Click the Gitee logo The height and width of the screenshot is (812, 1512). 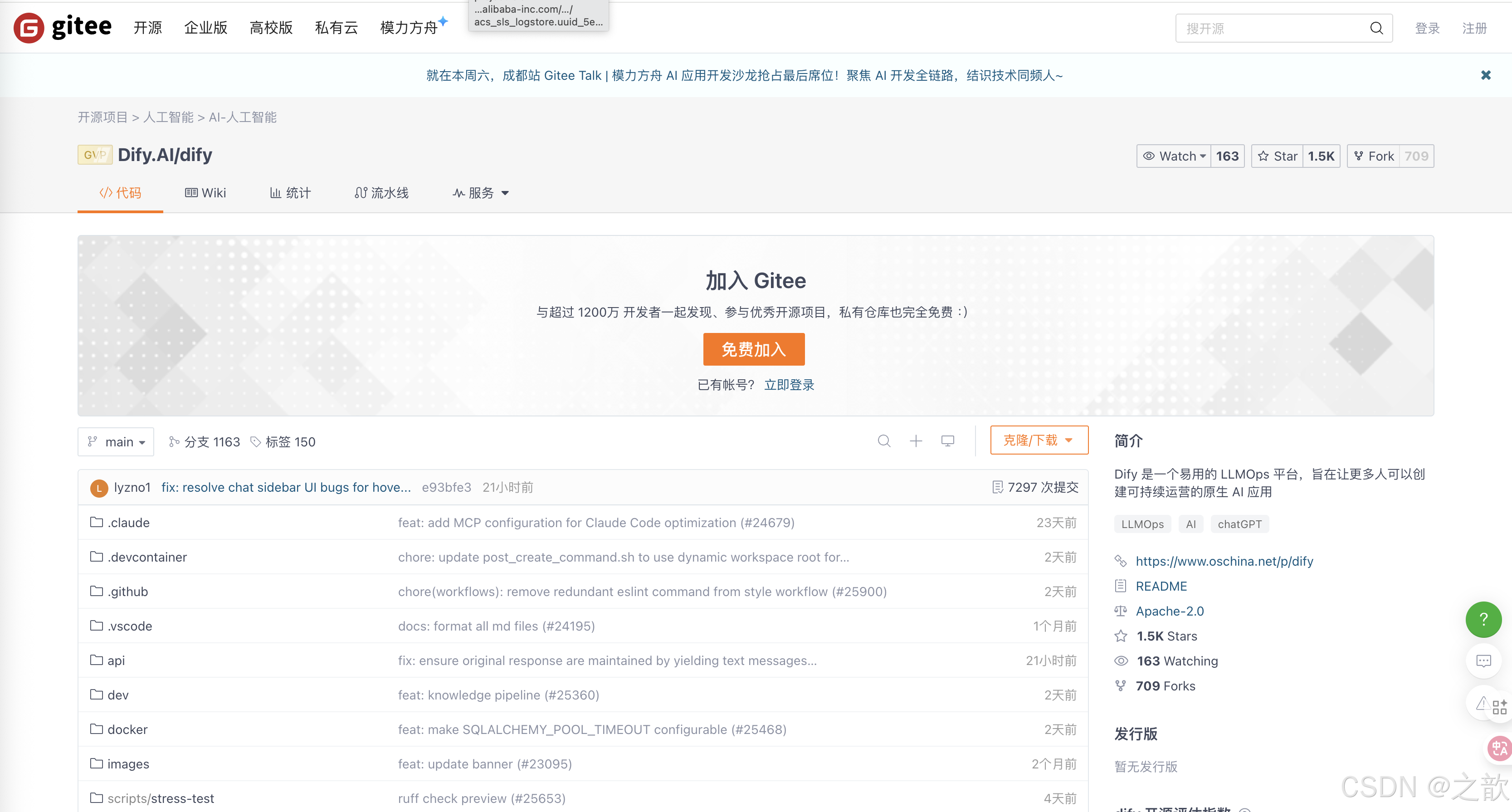(x=63, y=27)
